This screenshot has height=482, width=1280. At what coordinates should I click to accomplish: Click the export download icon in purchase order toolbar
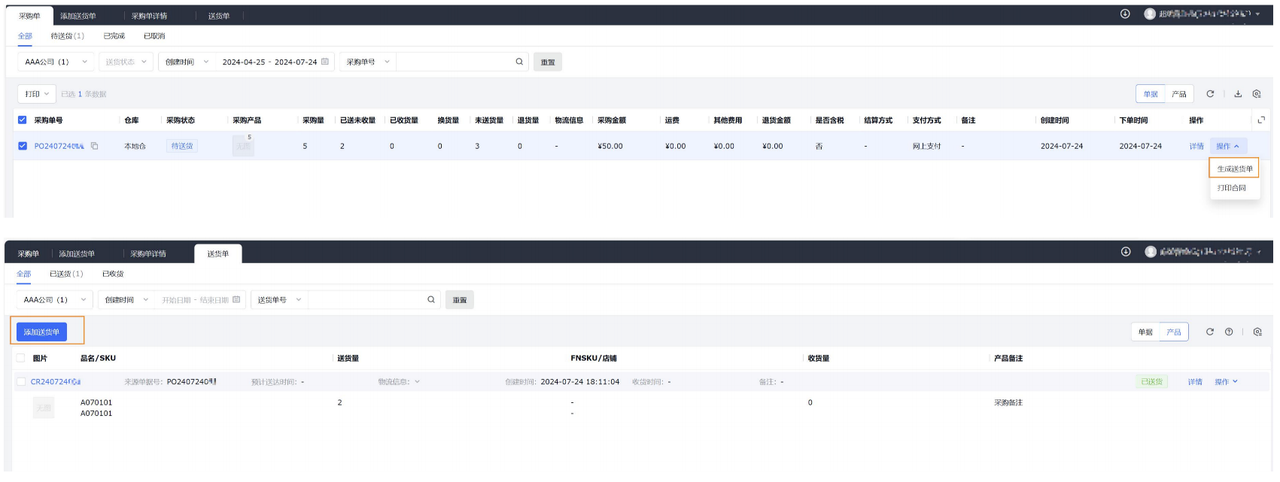coord(1237,94)
